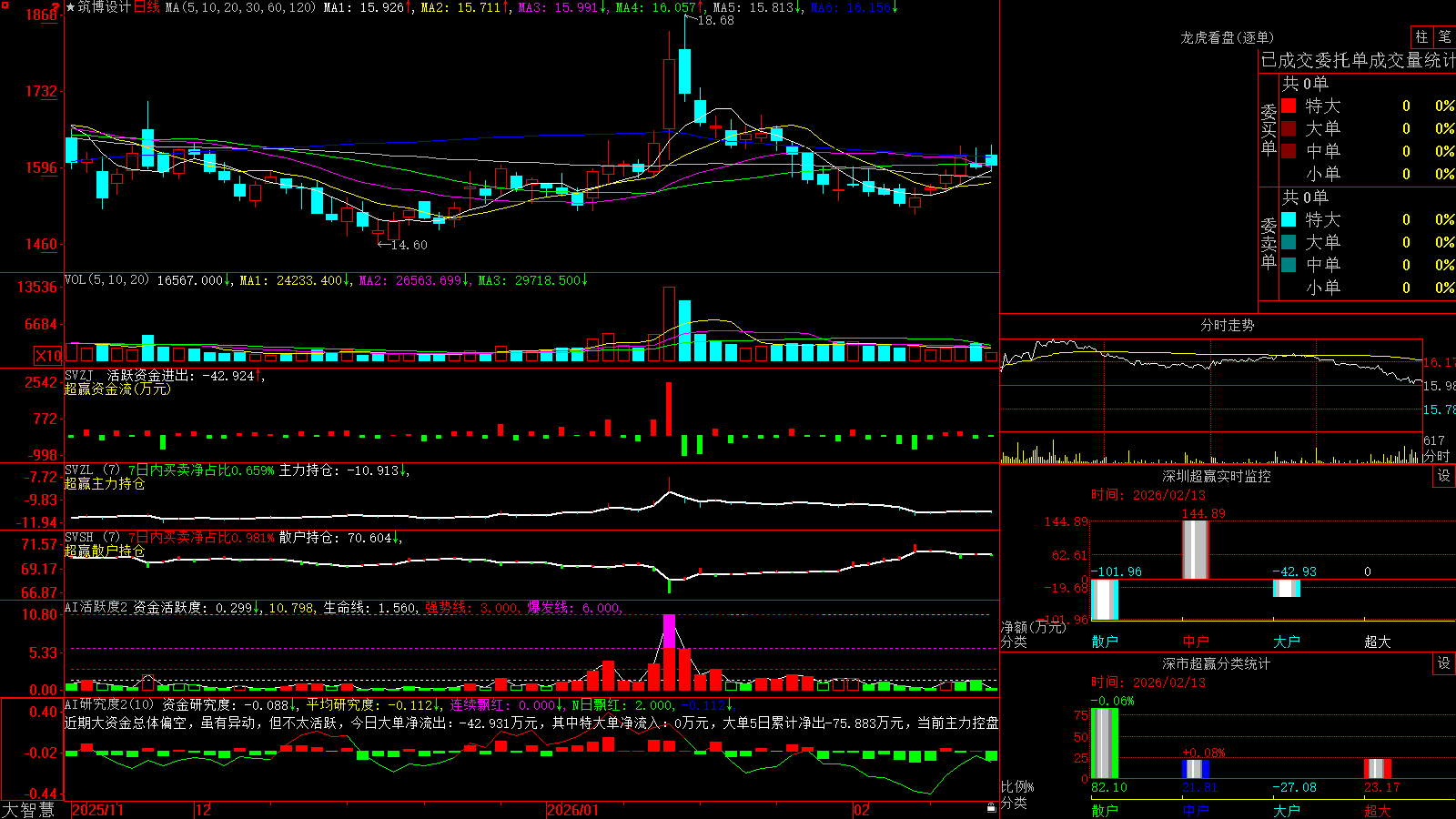Click 144.89 中户 bar in 实时监控
Screen dimensions: 1456x819
(x=1195, y=550)
